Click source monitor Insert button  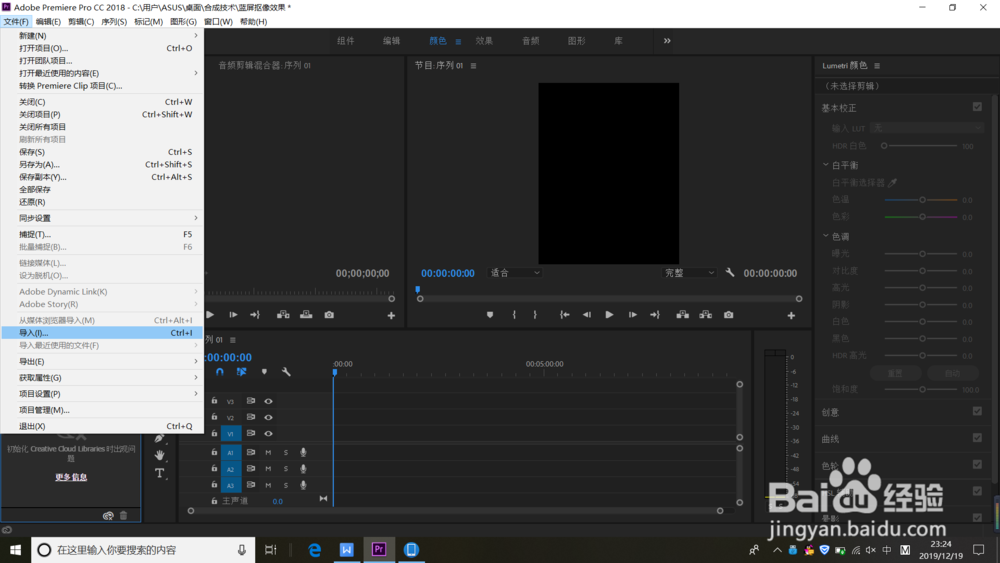283,315
